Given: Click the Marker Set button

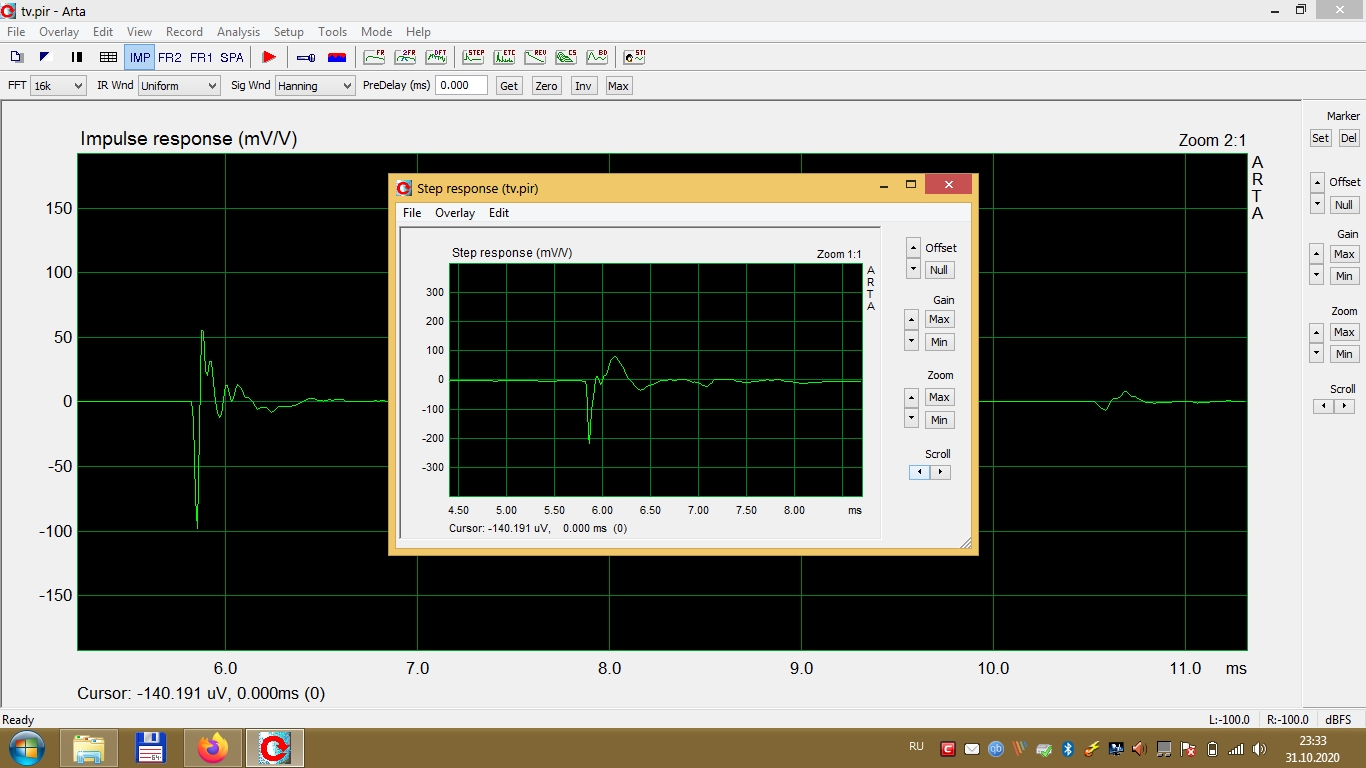Looking at the screenshot, I should click(x=1320, y=138).
